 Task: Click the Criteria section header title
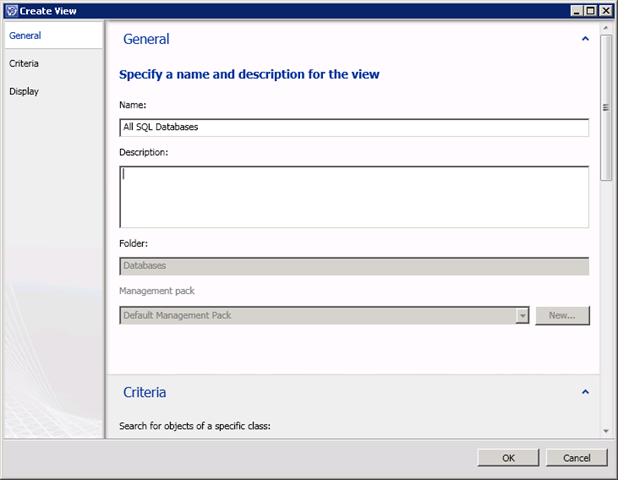point(144,392)
